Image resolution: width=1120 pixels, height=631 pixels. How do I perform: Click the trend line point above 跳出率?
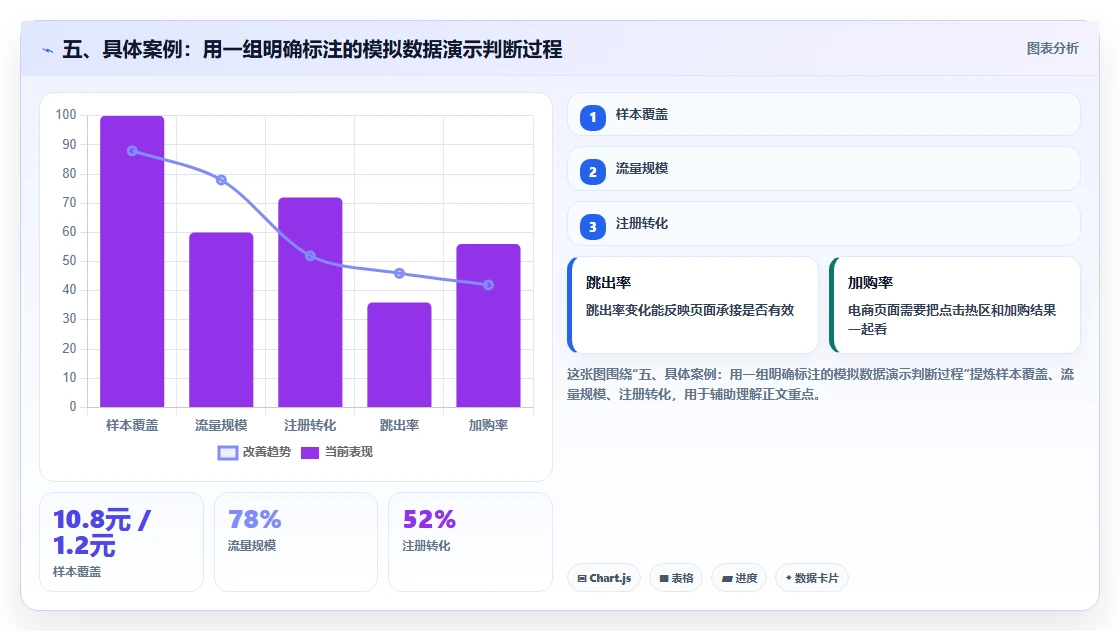(399, 274)
